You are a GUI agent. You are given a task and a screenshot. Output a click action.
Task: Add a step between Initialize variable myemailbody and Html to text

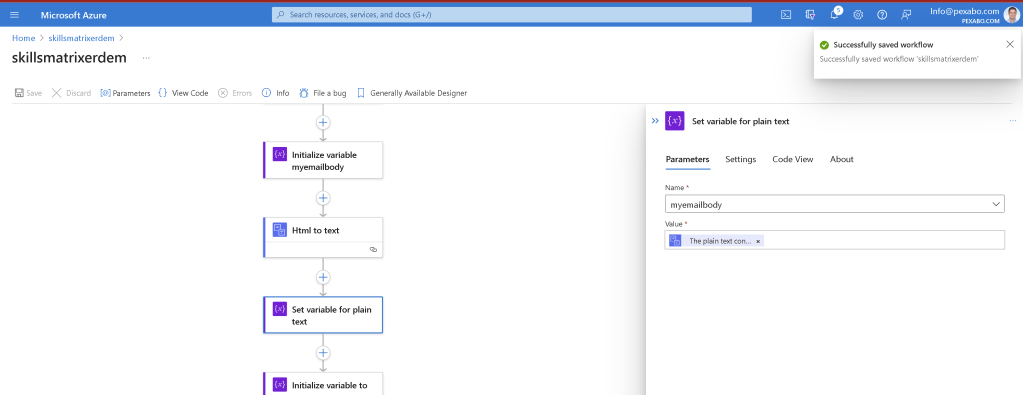(323, 198)
